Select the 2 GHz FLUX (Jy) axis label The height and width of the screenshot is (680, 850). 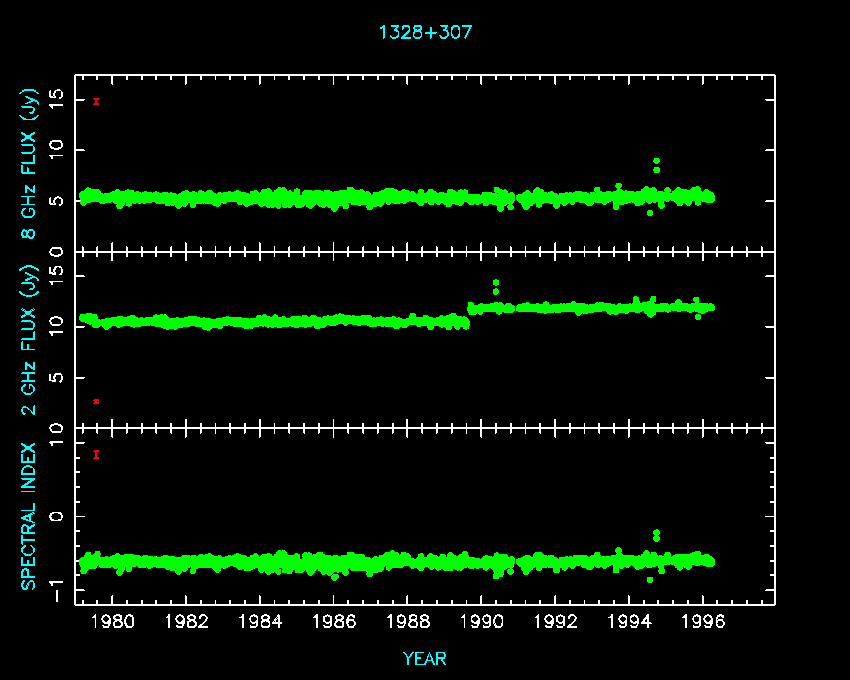click(30, 340)
